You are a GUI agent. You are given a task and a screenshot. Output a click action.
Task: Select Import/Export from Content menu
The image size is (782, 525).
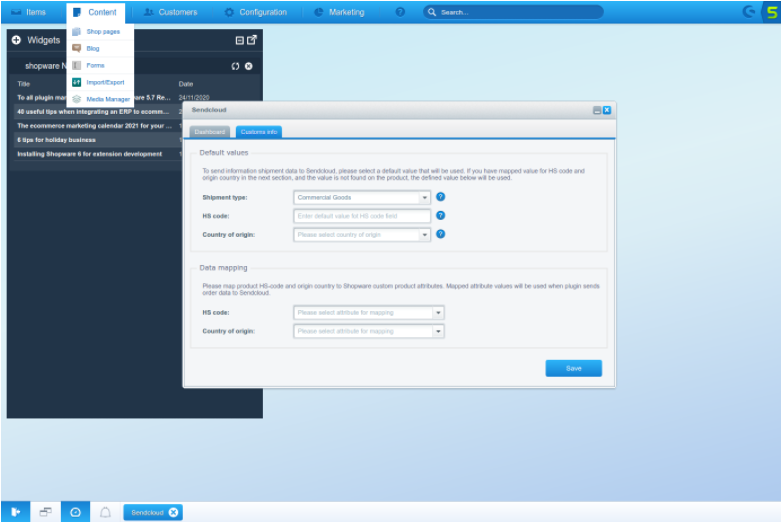pos(100,82)
